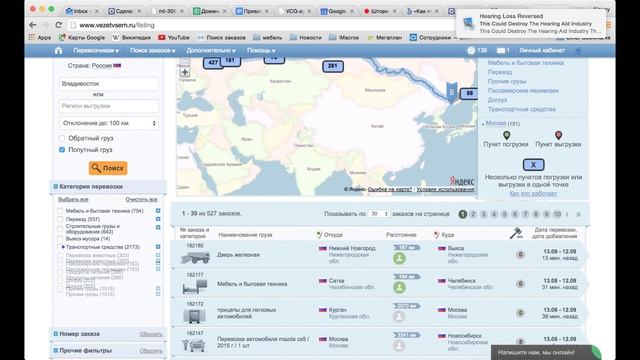The width and height of the screenshot is (640, 360).
Task: Open the Отклонение до: 100 км dropdown
Action: [x=109, y=123]
